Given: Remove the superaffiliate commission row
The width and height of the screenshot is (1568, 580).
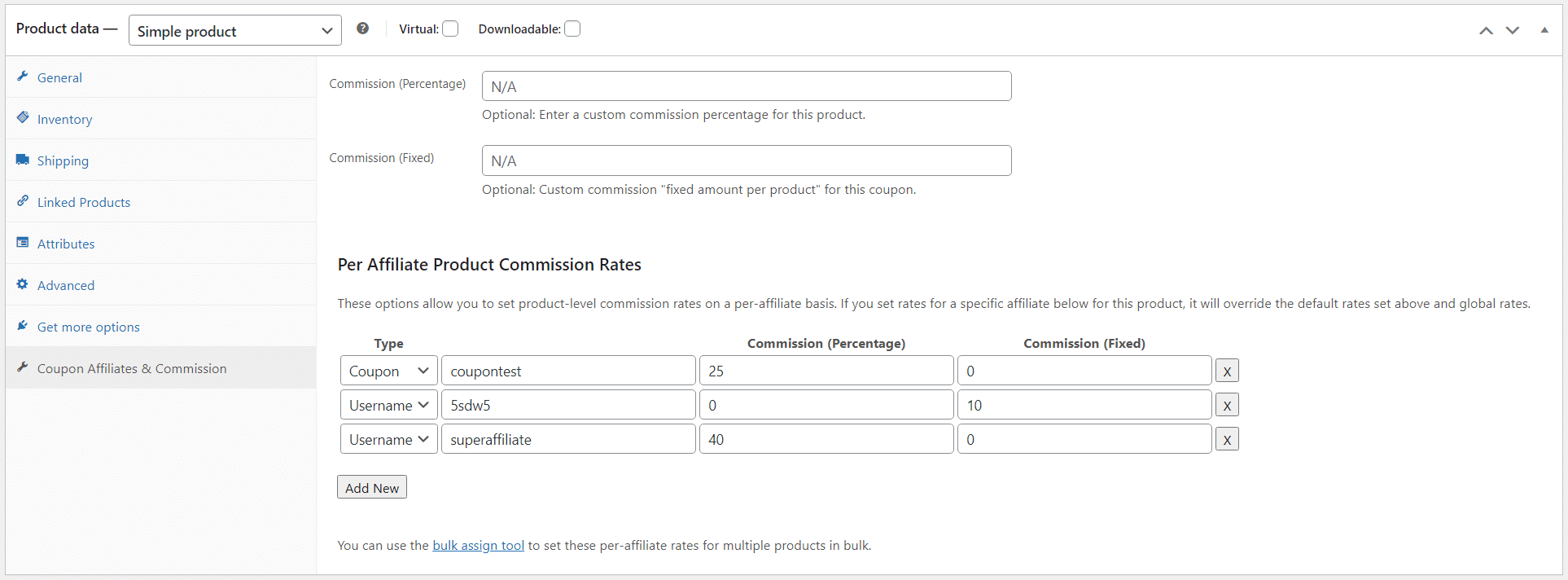Looking at the screenshot, I should pyautogui.click(x=1227, y=439).
